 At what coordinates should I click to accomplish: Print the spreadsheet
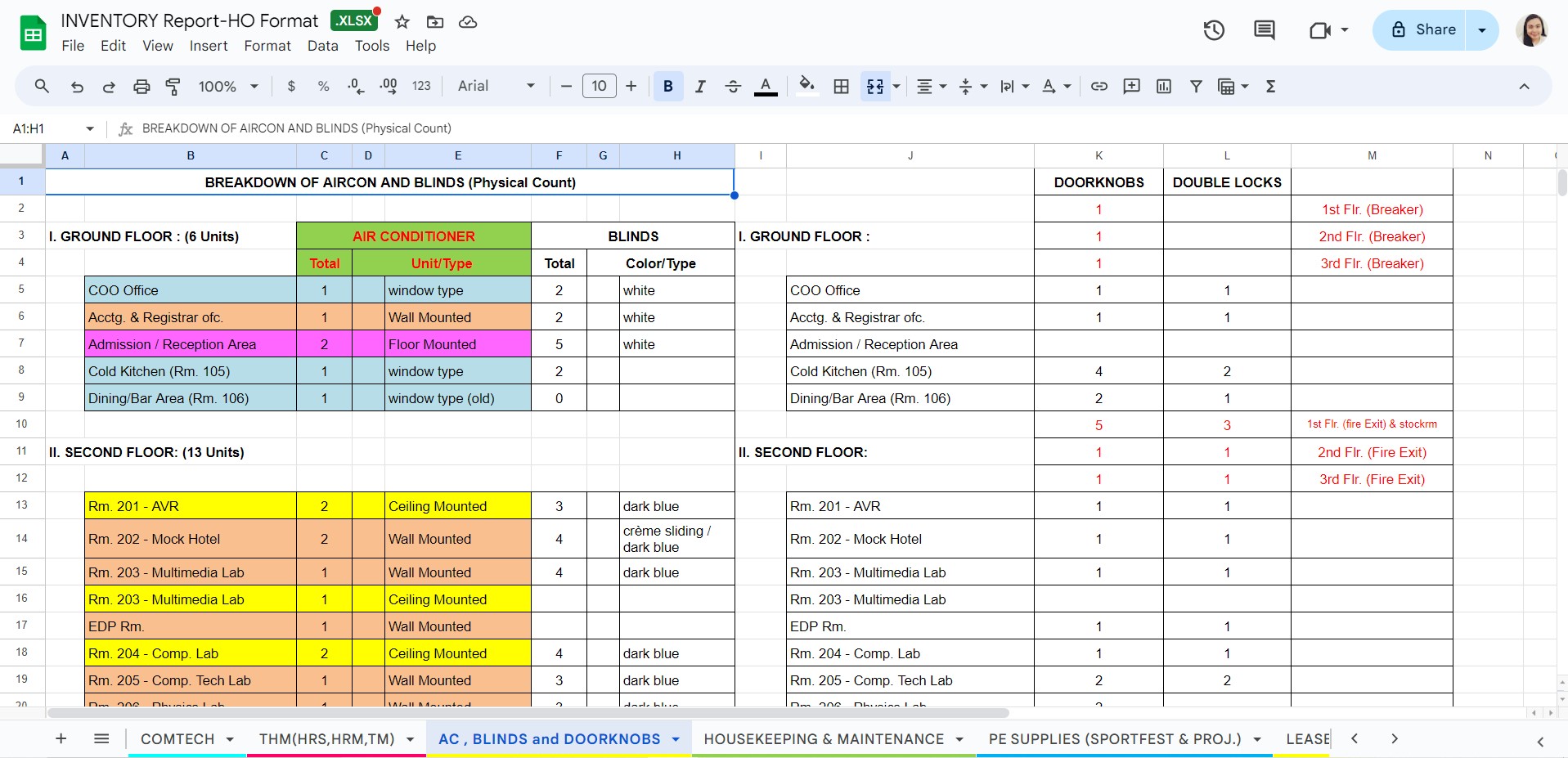142,86
